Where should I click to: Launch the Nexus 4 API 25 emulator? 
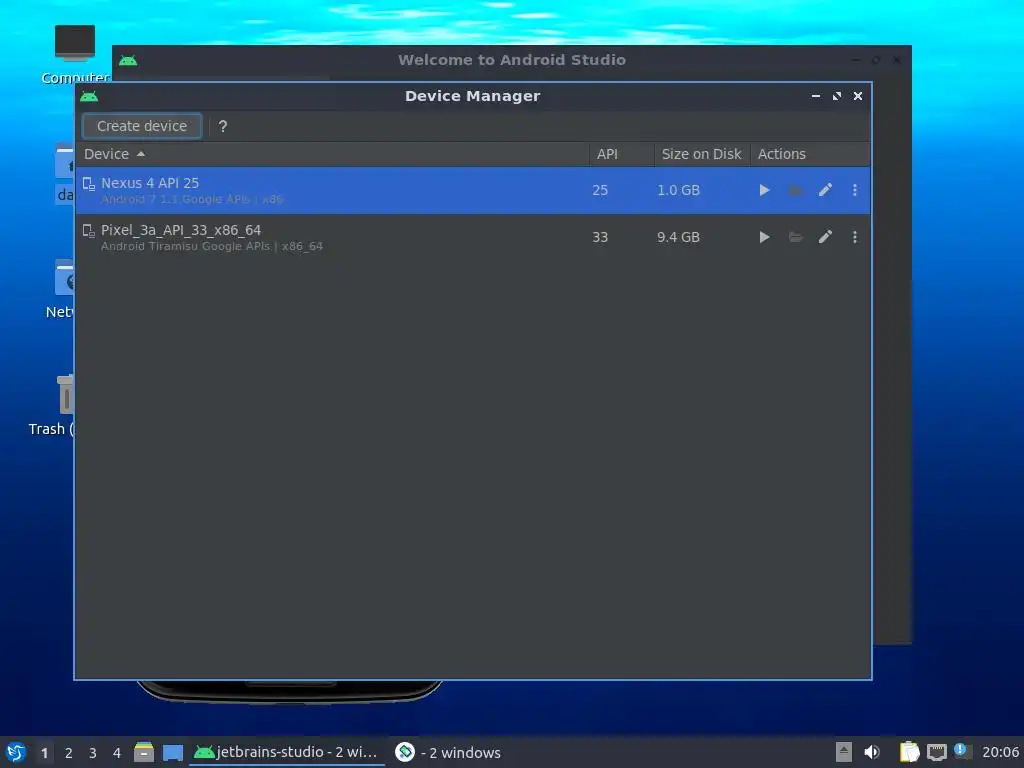coord(764,190)
